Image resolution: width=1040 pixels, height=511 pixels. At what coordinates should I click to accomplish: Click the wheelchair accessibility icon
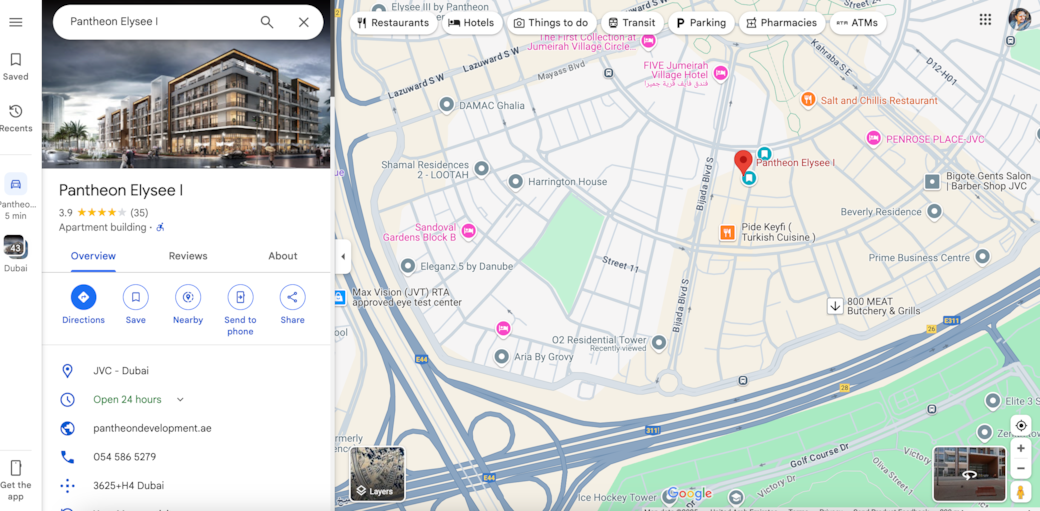click(161, 228)
